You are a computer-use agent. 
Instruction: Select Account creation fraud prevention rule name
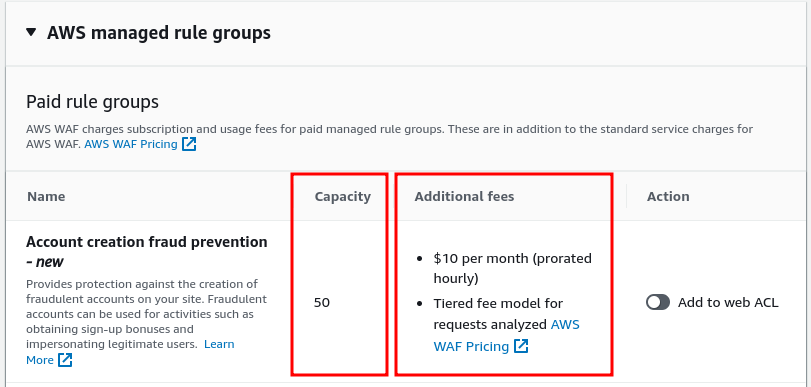[146, 242]
